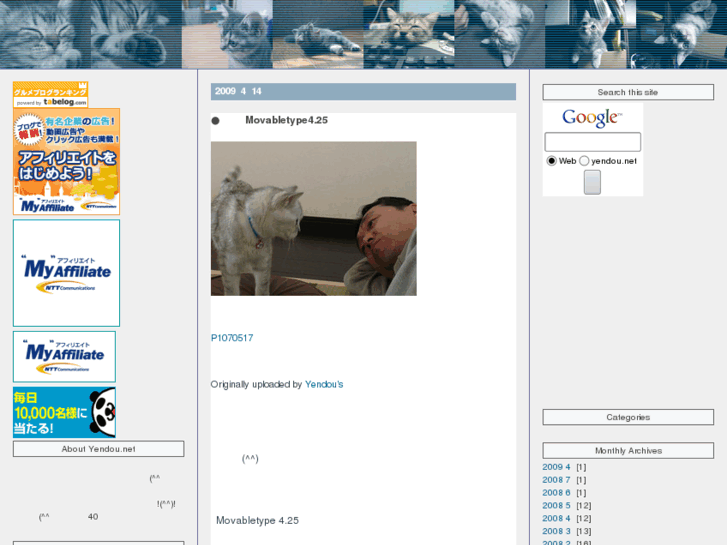The height and width of the screenshot is (545, 727).
Task: Click the tabelog gourmet blog ranking badge
Action: click(50, 95)
